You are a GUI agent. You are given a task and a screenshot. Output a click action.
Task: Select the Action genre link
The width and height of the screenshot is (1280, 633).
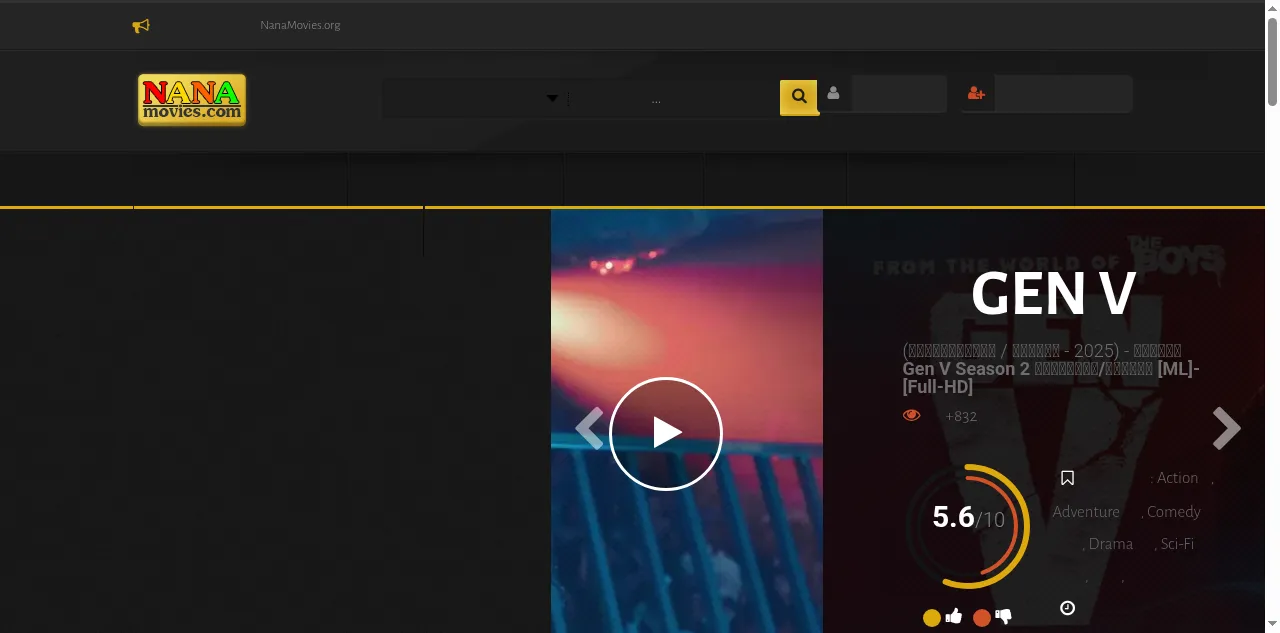click(1177, 478)
